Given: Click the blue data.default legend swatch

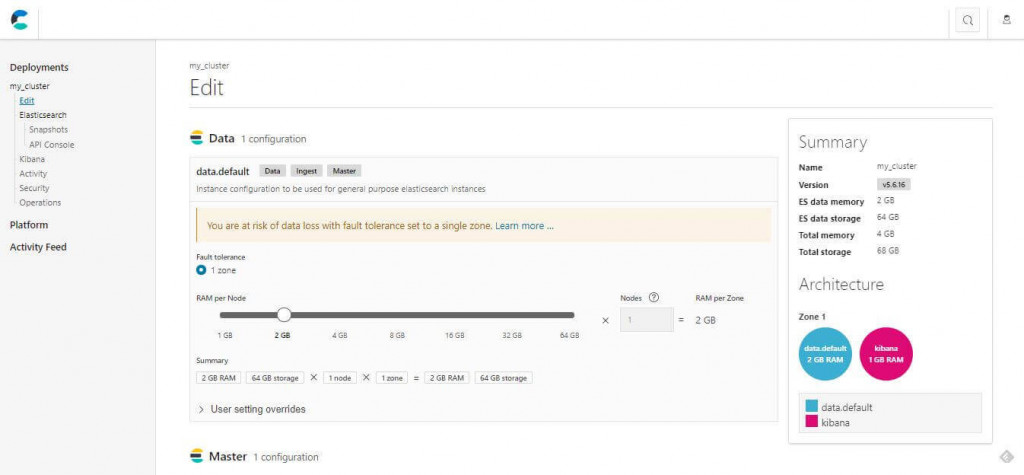Looking at the screenshot, I should (x=811, y=406).
